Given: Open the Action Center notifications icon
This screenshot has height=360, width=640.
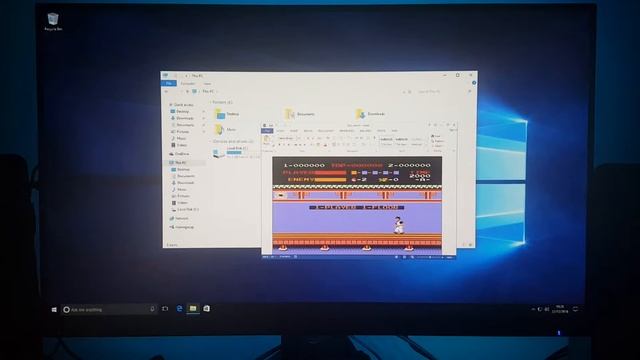Looking at the screenshot, I should click(x=576, y=309).
